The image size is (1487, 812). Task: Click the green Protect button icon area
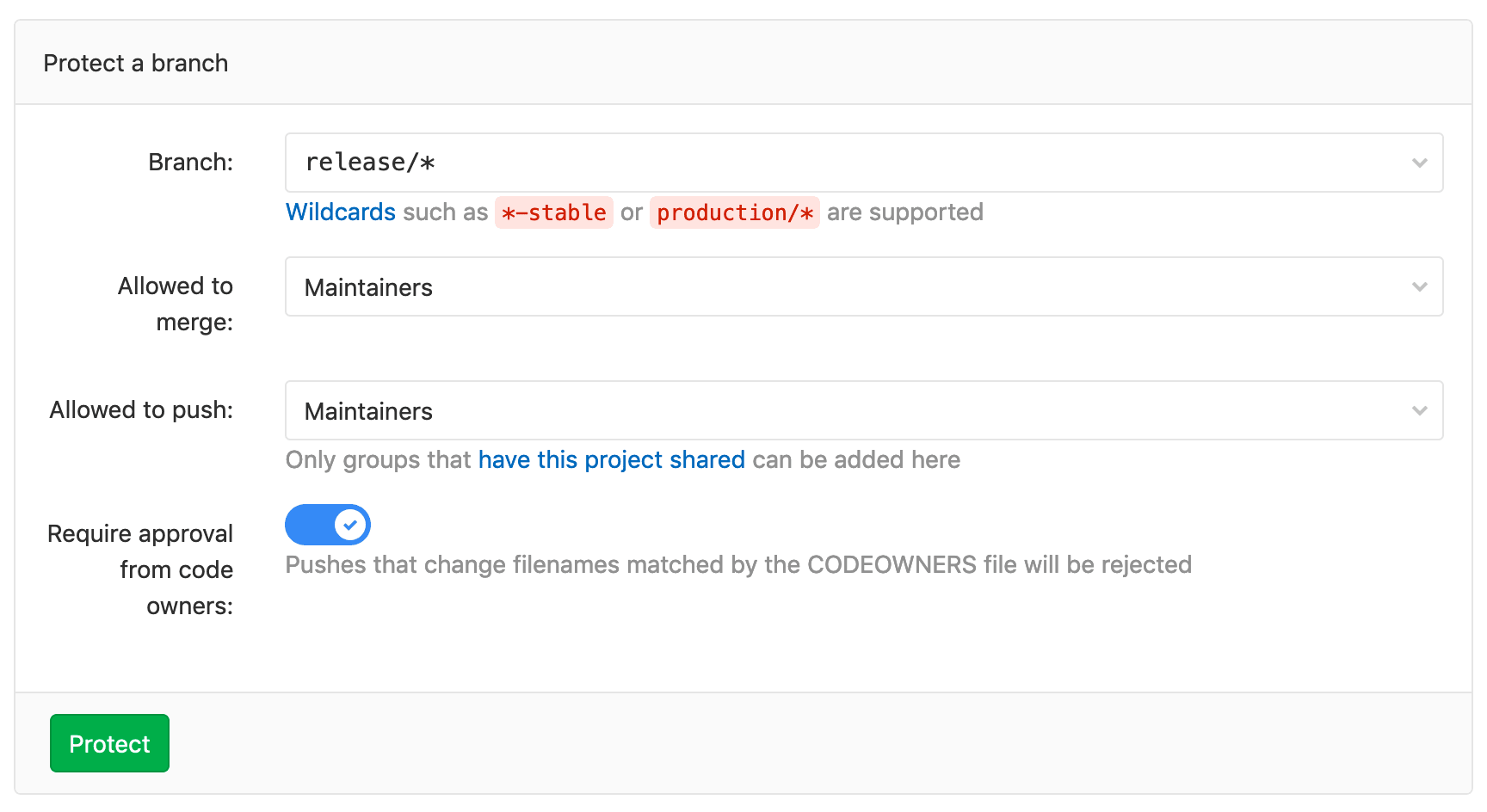[x=108, y=742]
